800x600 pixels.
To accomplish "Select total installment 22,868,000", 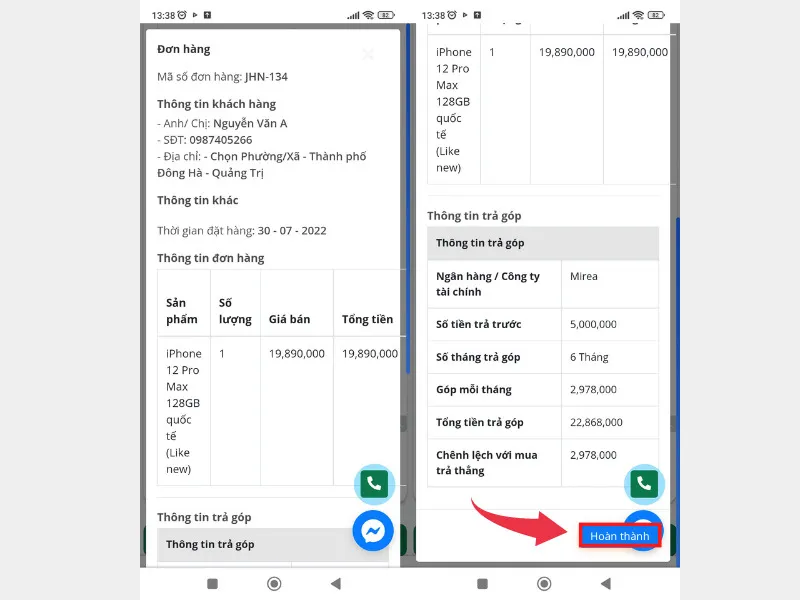I will coord(596,422).
